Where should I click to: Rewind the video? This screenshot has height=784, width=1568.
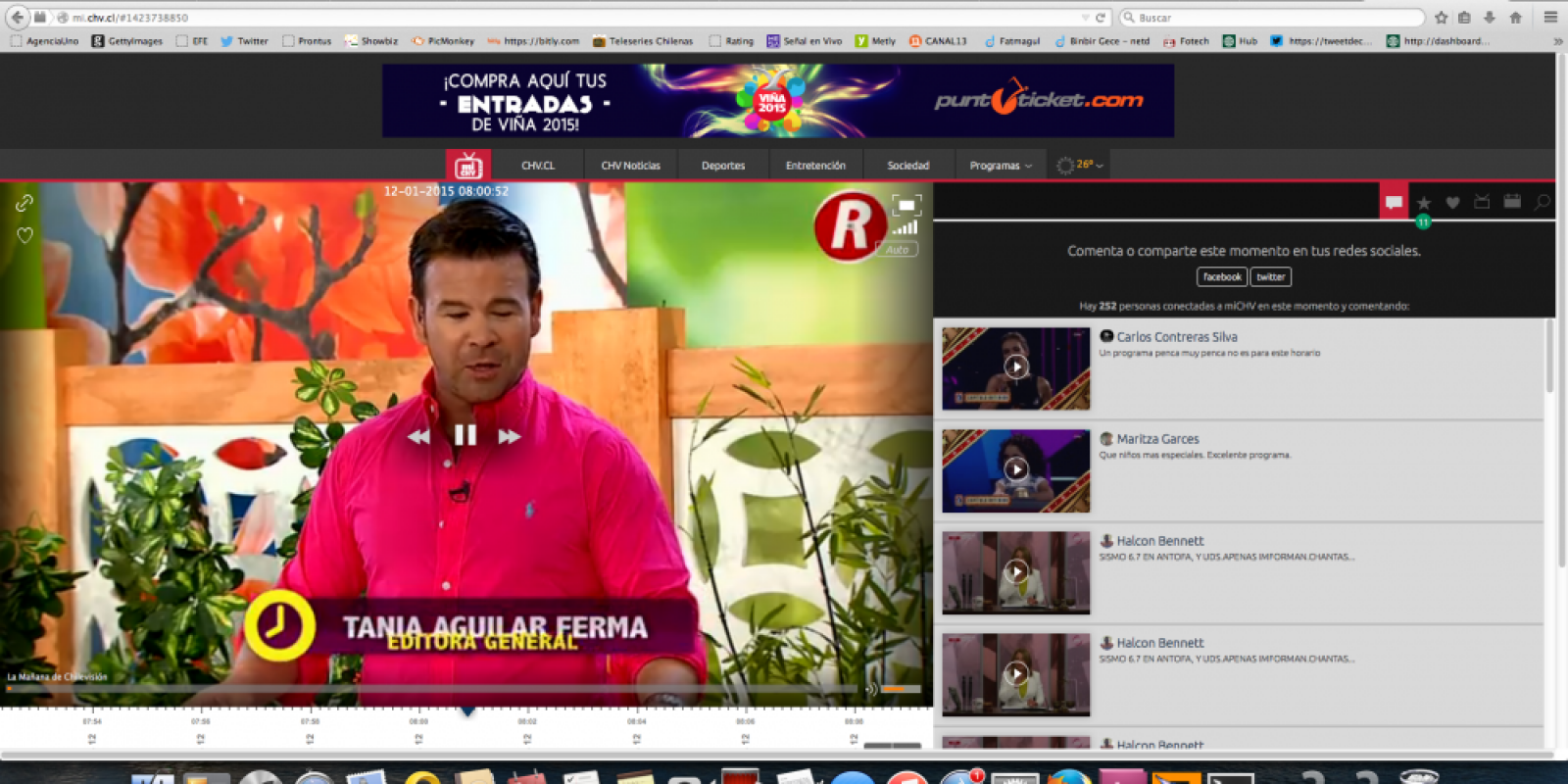point(418,436)
